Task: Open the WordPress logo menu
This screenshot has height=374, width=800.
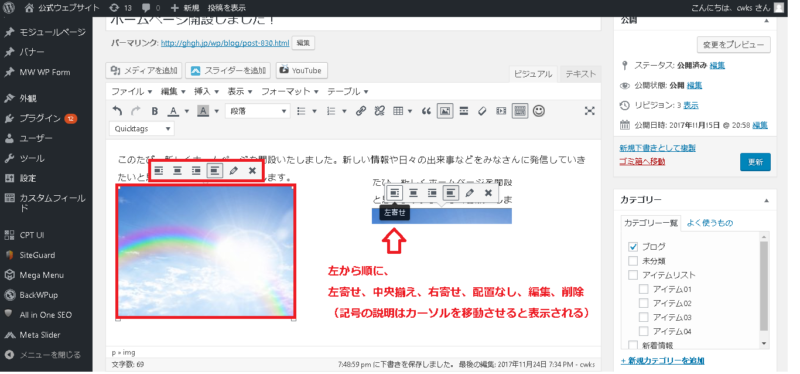Action: tap(9, 8)
